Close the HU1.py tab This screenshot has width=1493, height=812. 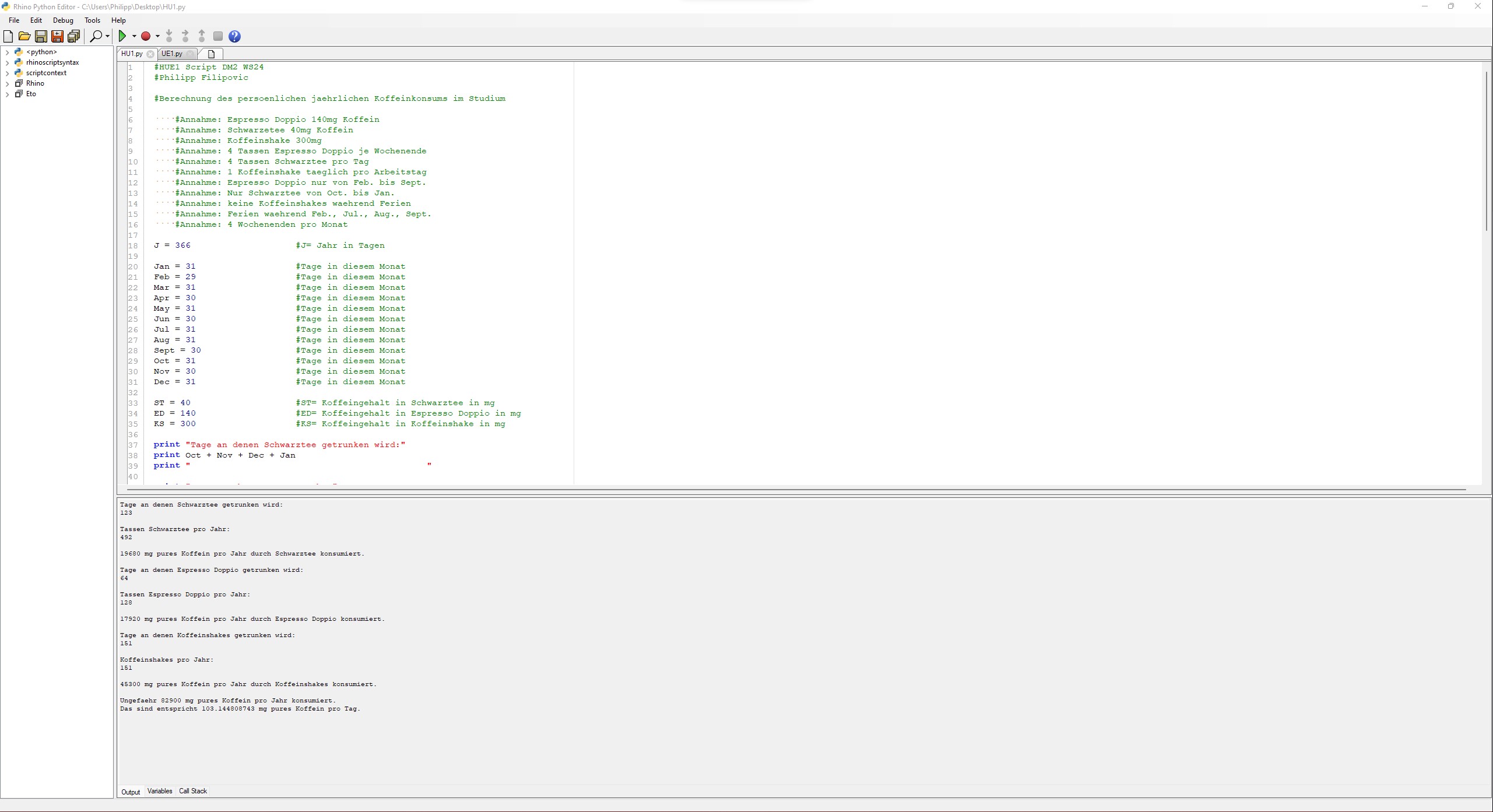coord(152,54)
